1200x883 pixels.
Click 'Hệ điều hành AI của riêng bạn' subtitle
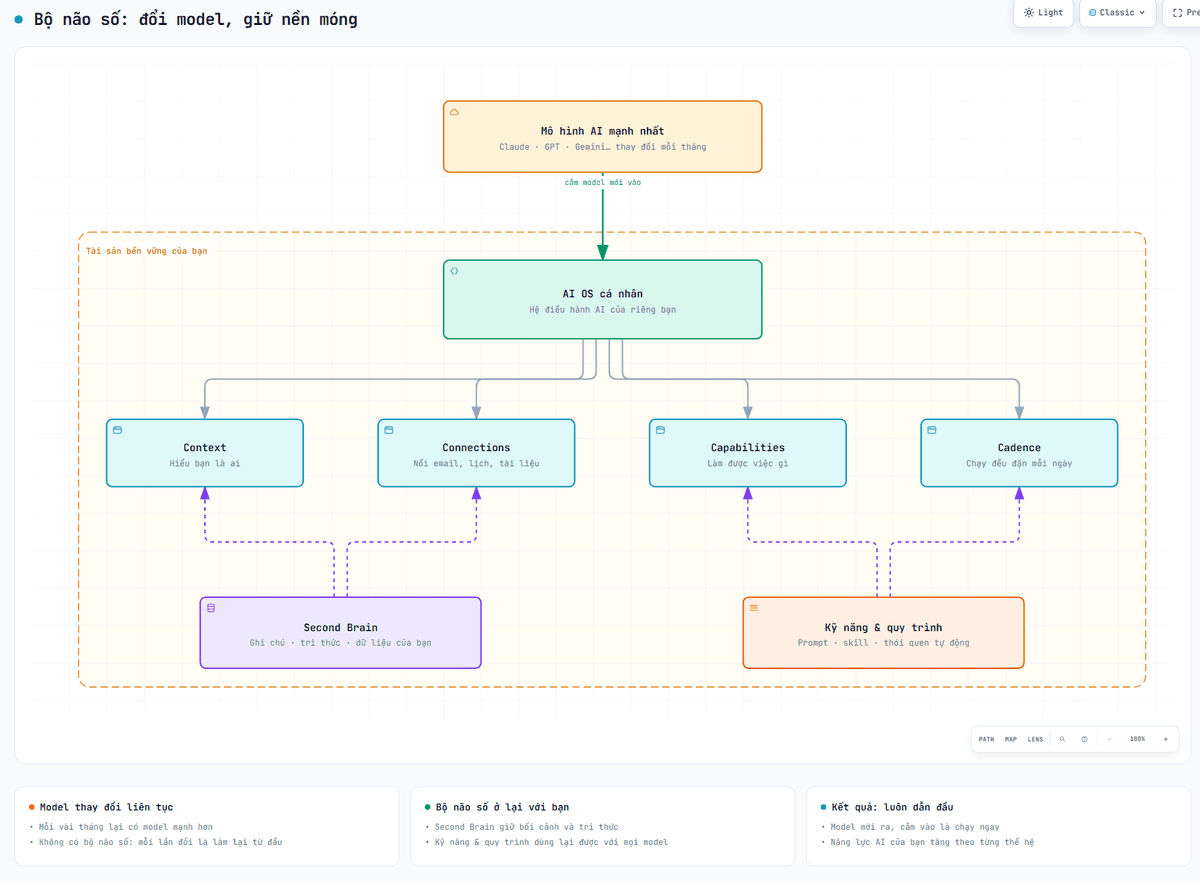603,310
